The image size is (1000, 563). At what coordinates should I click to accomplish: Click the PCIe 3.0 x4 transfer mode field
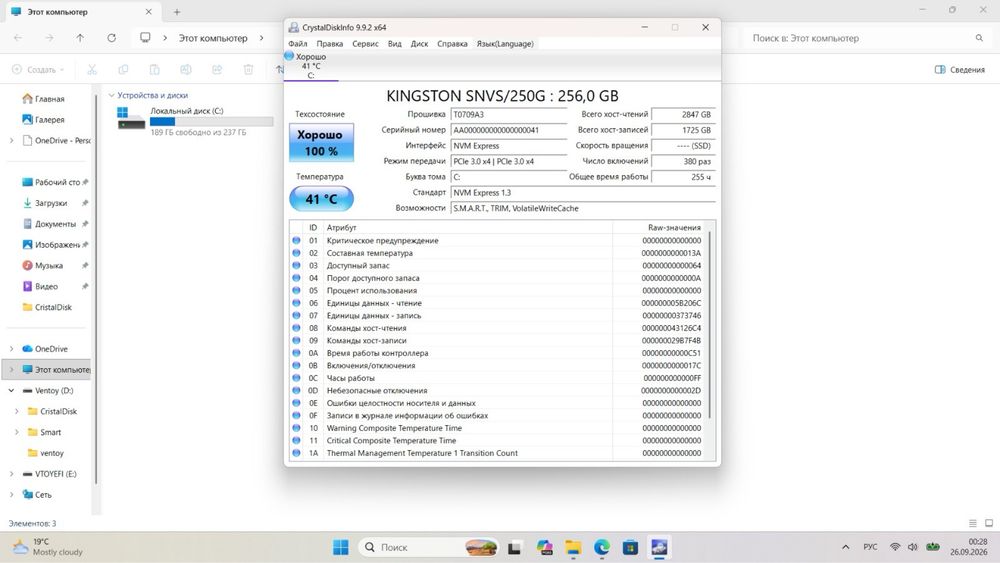(508, 161)
